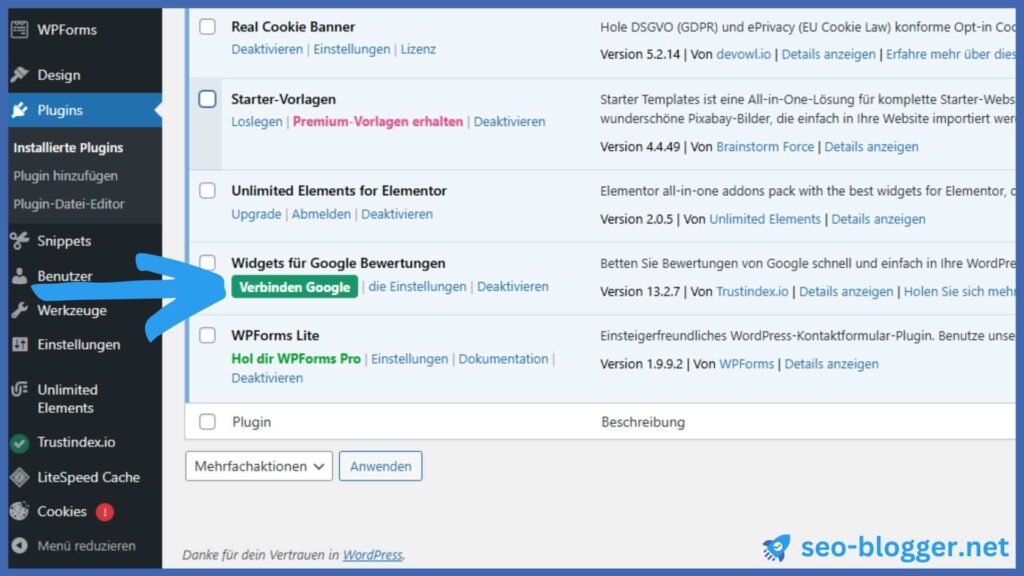
Task: Select the Benutzer user icon
Action: tap(22, 275)
